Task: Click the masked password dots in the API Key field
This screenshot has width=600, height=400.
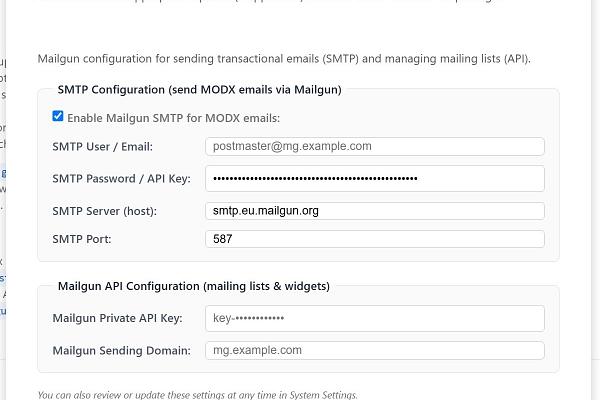Action: [315, 179]
